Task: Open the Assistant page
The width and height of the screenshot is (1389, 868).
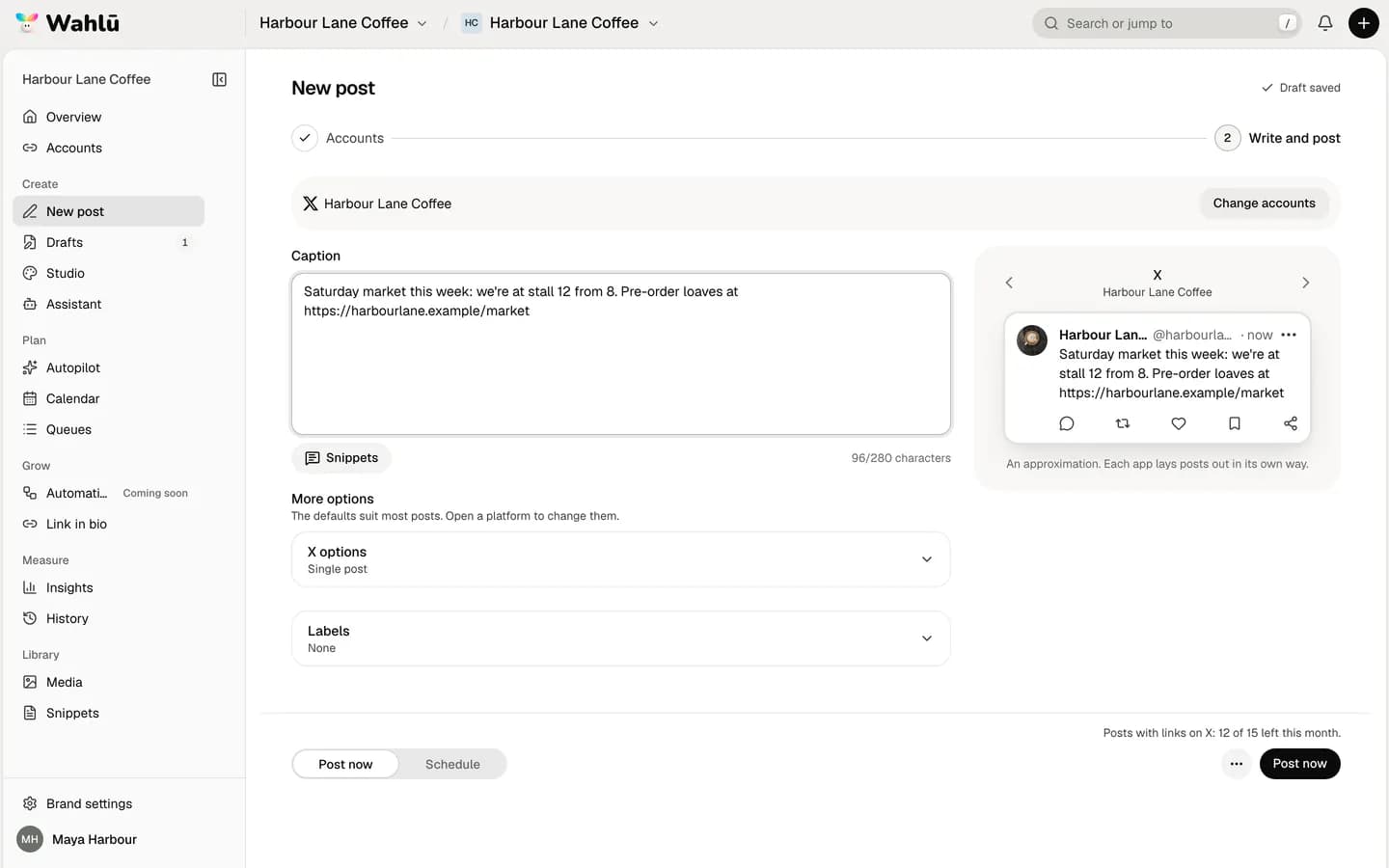Action: (108, 304)
